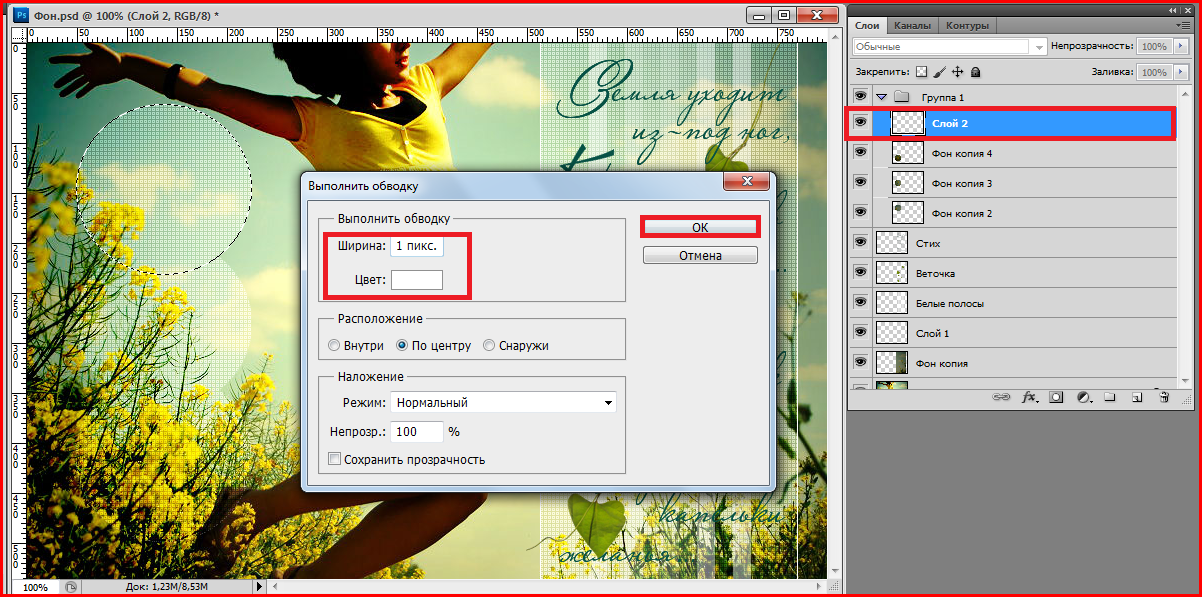Enable Сохранить прозрачность checkbox
1202x597 pixels.
[335, 459]
